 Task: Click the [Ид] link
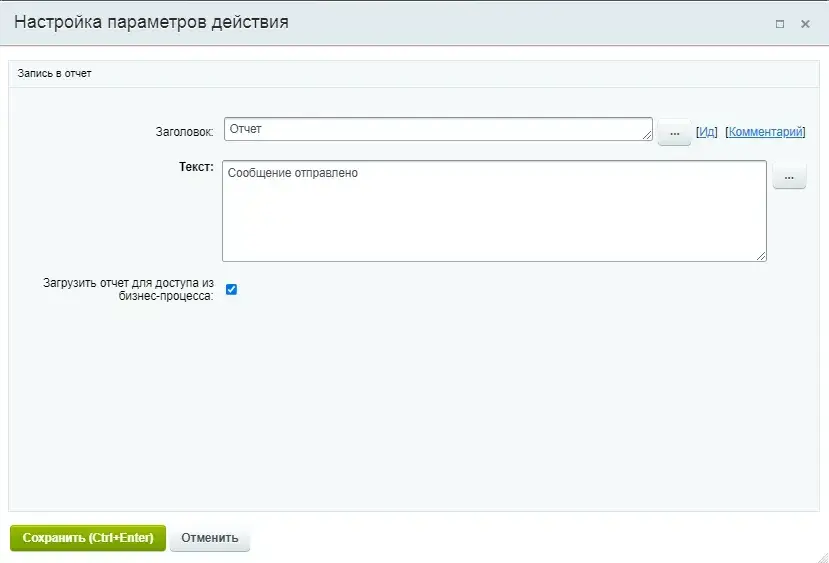coord(706,132)
